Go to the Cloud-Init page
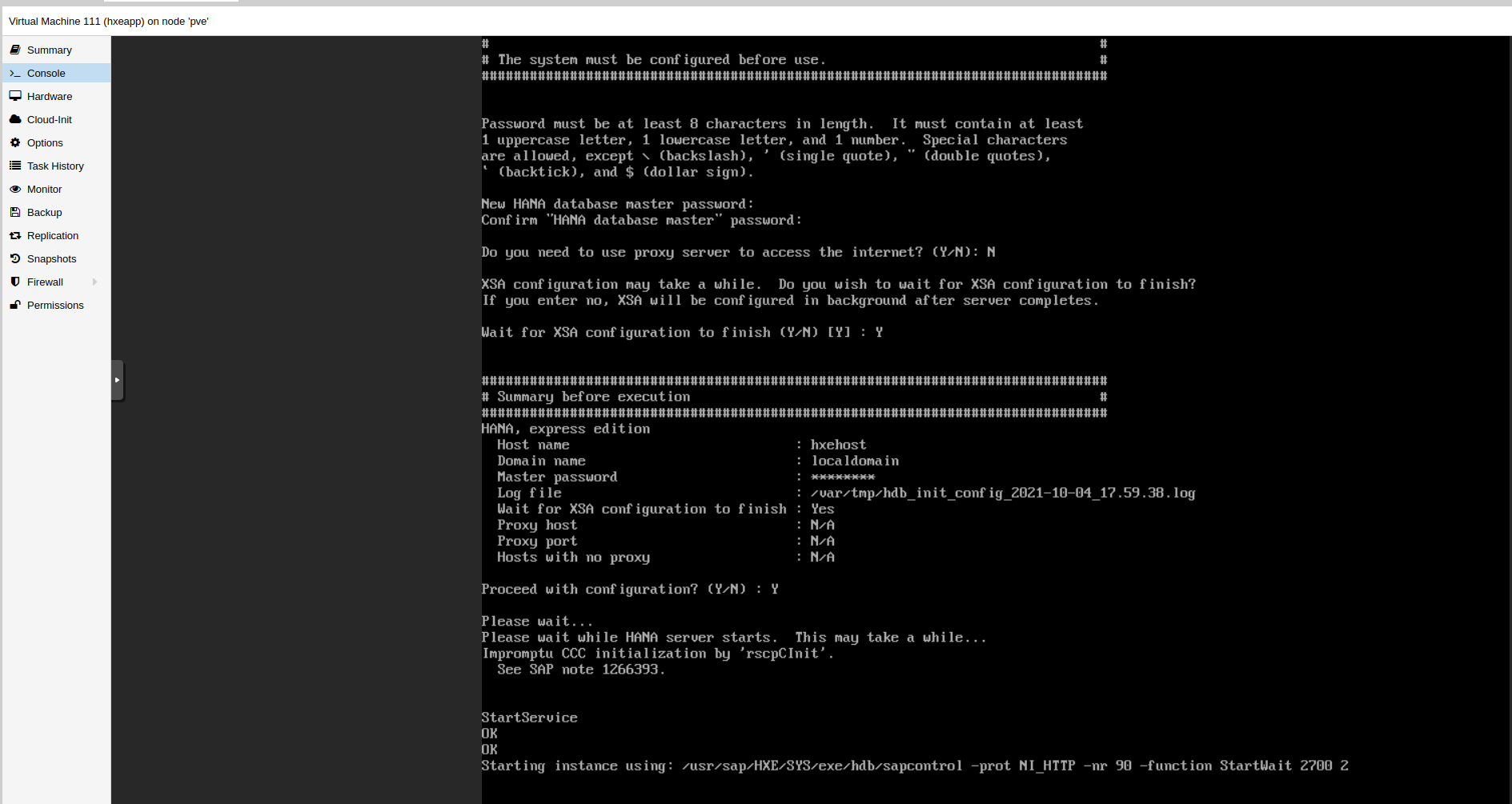Image resolution: width=1512 pixels, height=804 pixels. (x=57, y=119)
